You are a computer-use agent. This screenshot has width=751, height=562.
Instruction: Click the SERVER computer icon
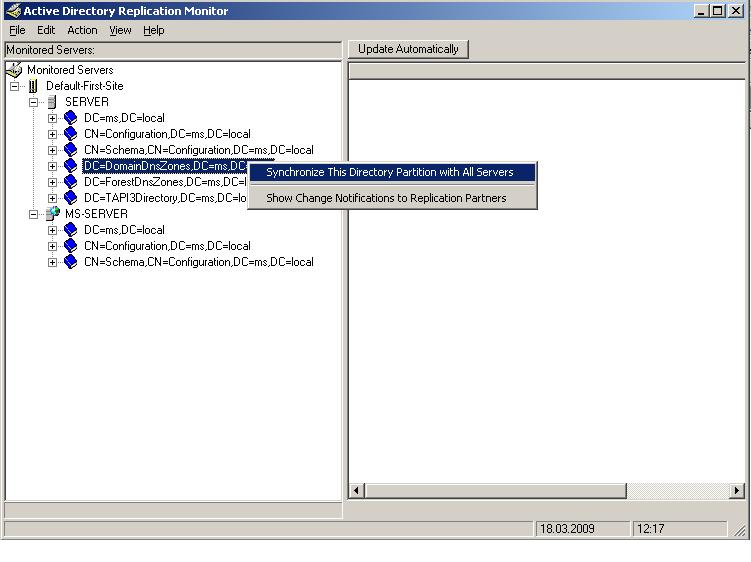[x=52, y=102]
